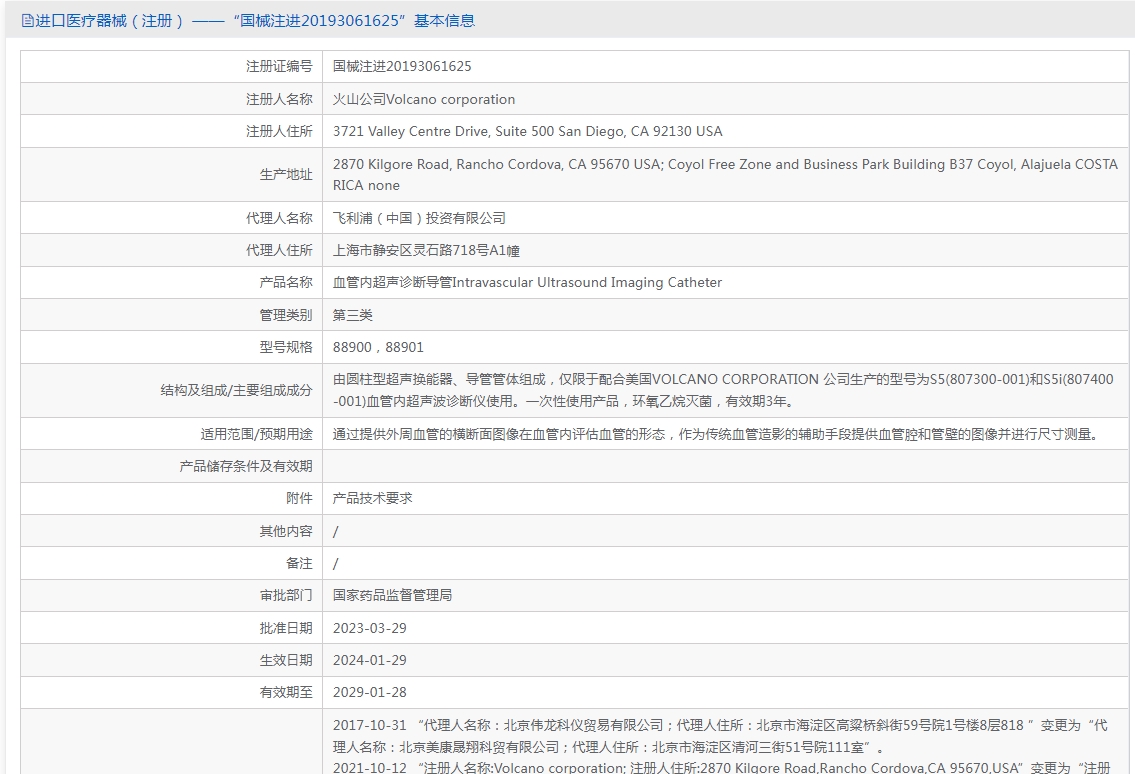Click the expiry date 2029-01-28
Screen dimensions: 1135x774
pos(370,692)
